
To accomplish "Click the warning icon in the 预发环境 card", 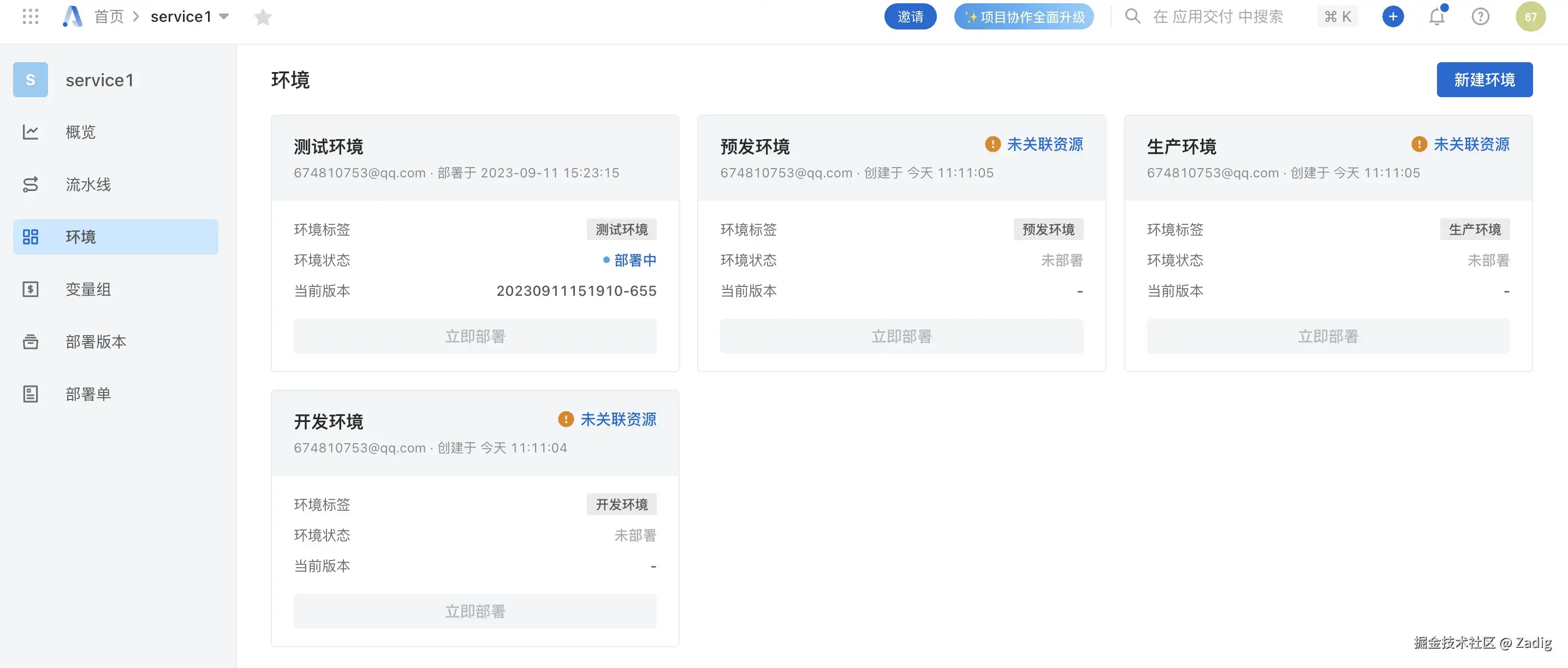I will 993,144.
